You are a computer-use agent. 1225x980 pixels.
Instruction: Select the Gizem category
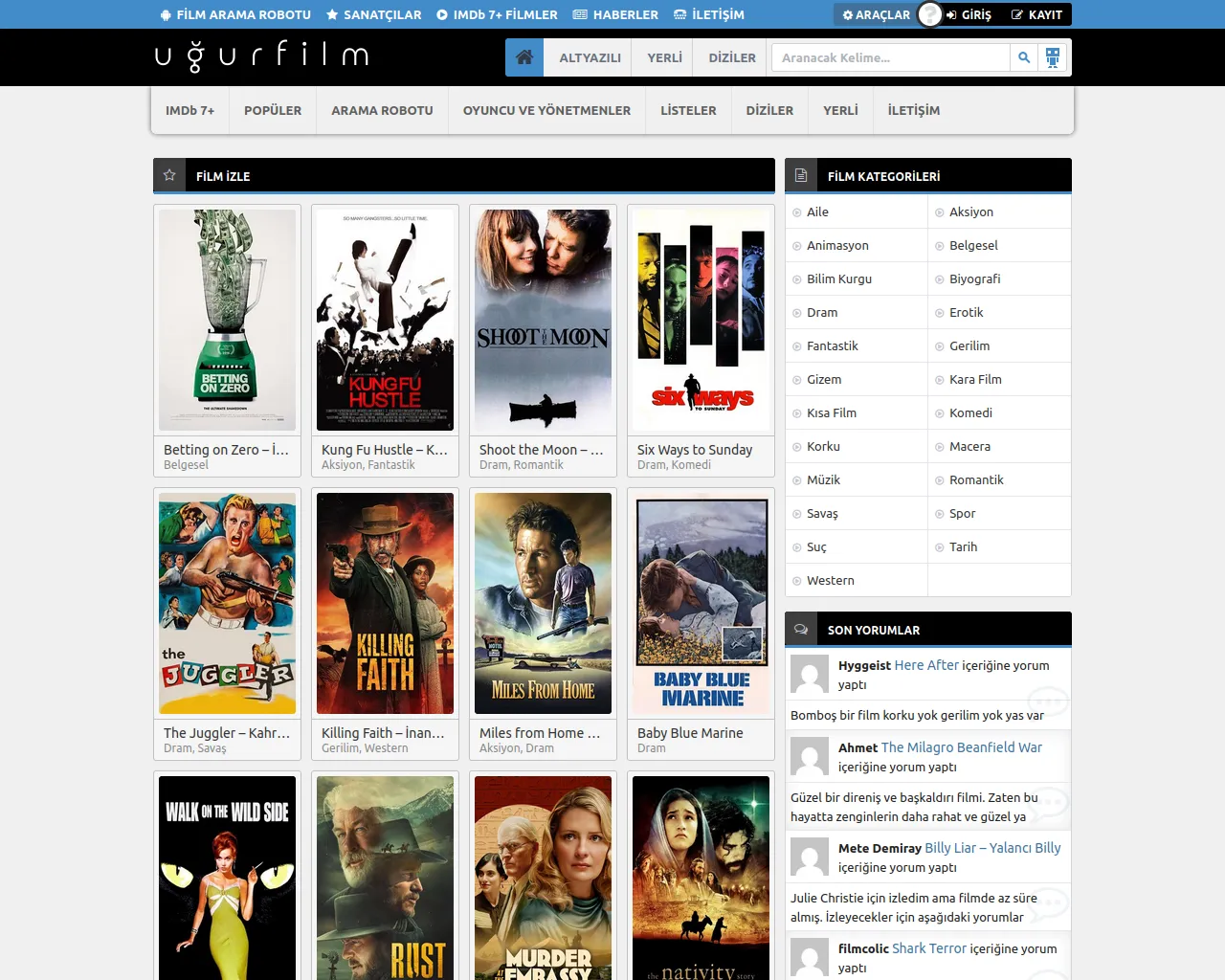824,379
